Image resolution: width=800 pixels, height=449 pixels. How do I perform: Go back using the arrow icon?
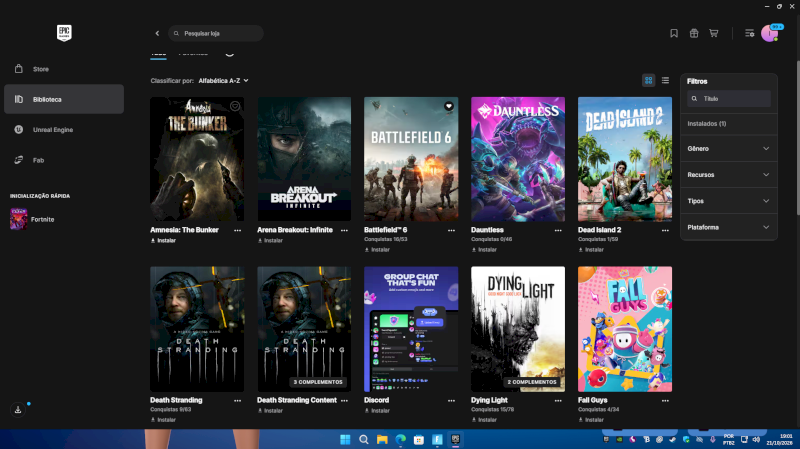point(157,33)
